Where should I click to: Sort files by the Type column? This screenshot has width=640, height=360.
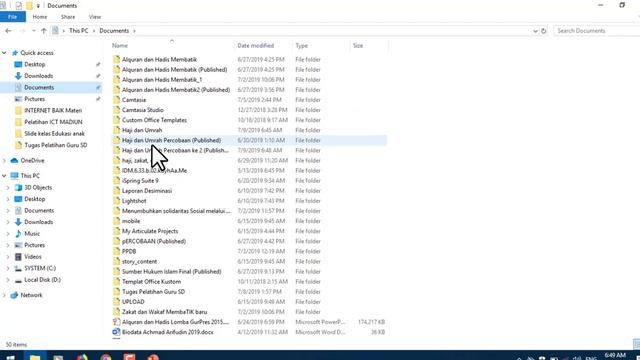coord(301,46)
